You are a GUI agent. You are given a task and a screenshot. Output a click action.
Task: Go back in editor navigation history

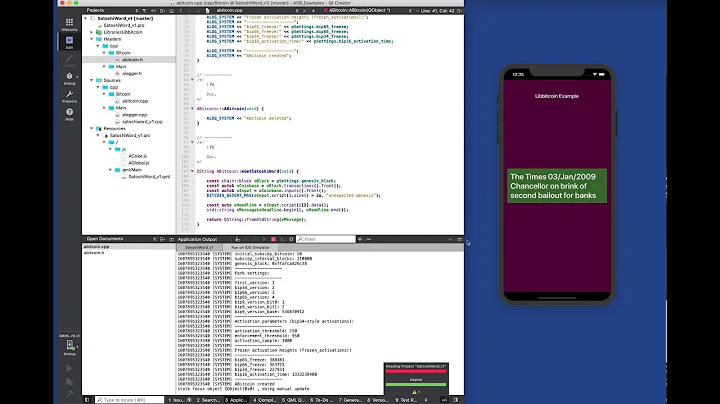click(181, 10)
